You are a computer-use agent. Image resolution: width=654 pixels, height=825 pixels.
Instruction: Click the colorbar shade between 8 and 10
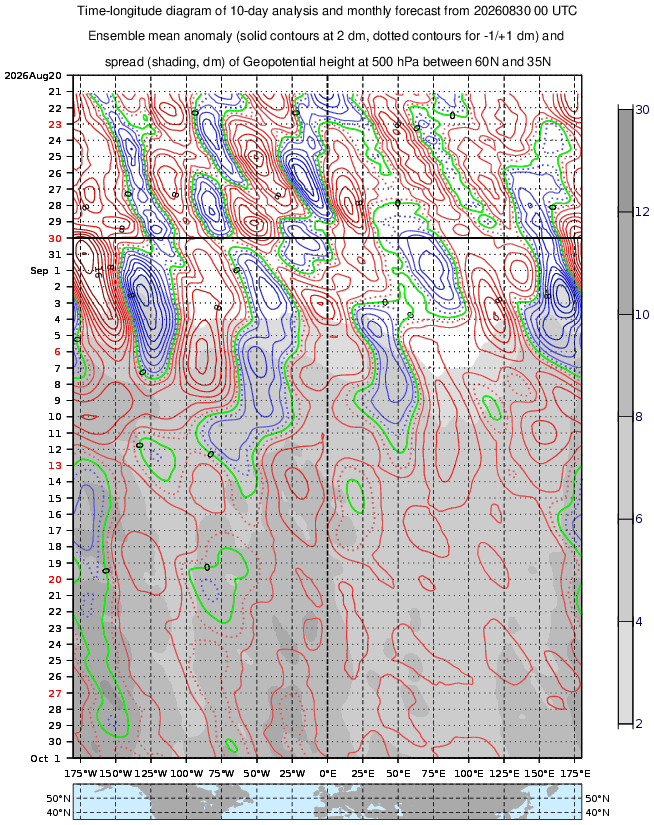(x=625, y=365)
